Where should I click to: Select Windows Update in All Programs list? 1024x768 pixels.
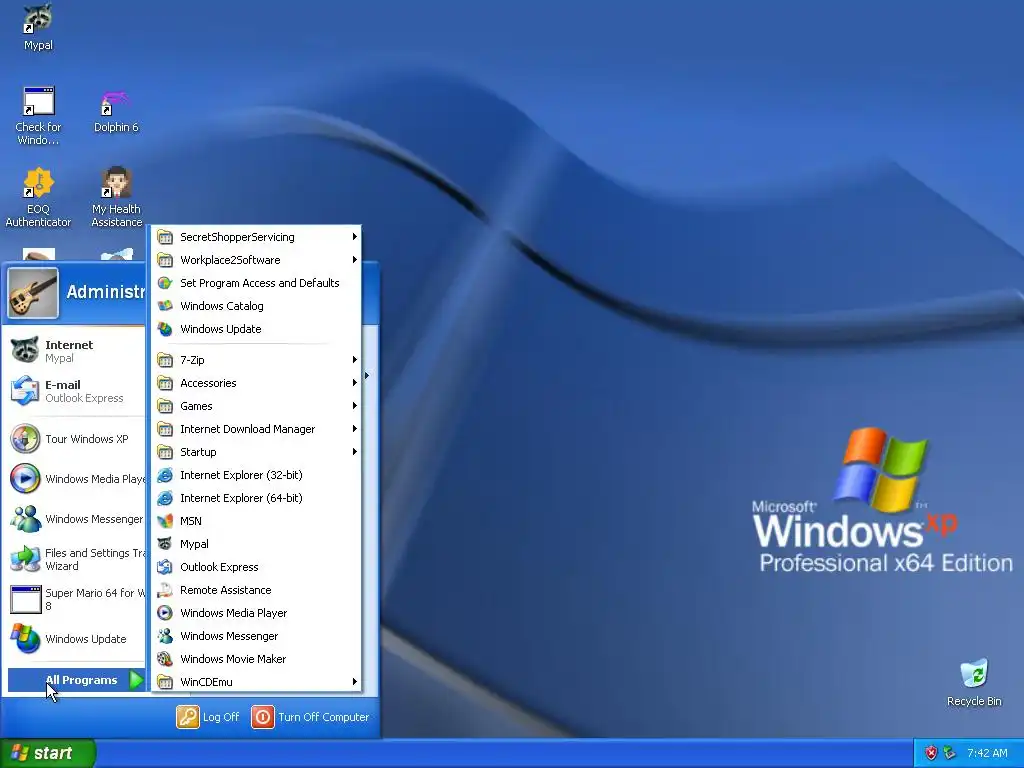pyautogui.click(x=257, y=329)
